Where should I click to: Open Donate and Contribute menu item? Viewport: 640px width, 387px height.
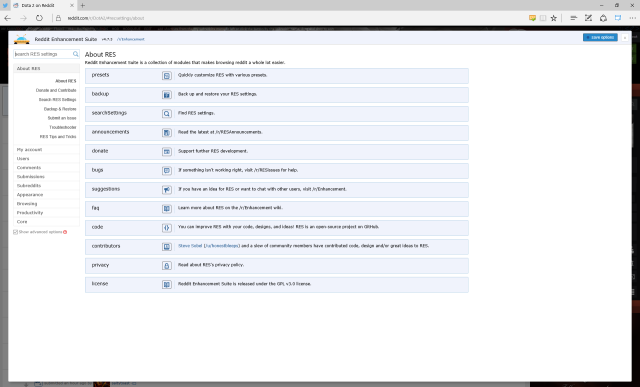coord(56,90)
